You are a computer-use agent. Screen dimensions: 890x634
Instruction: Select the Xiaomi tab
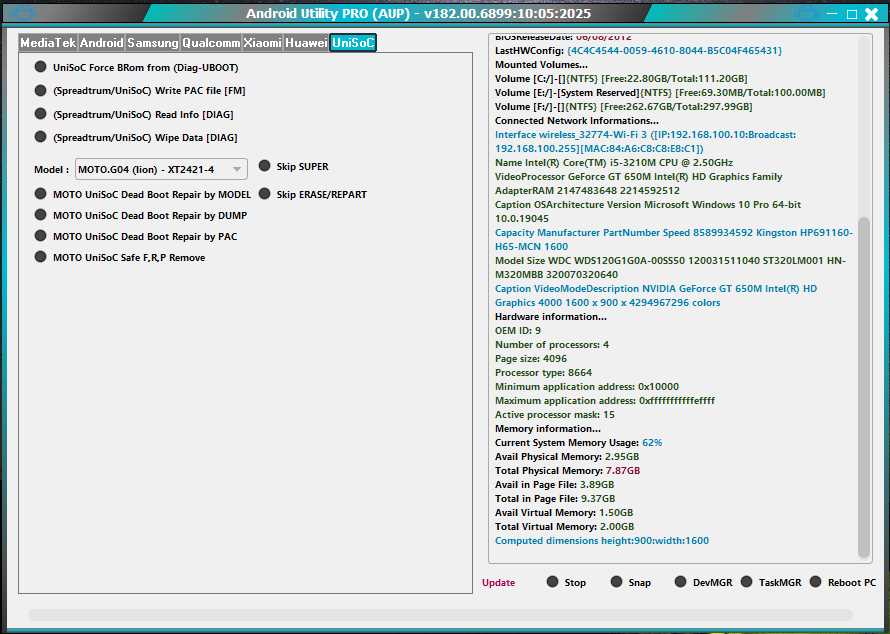point(262,43)
